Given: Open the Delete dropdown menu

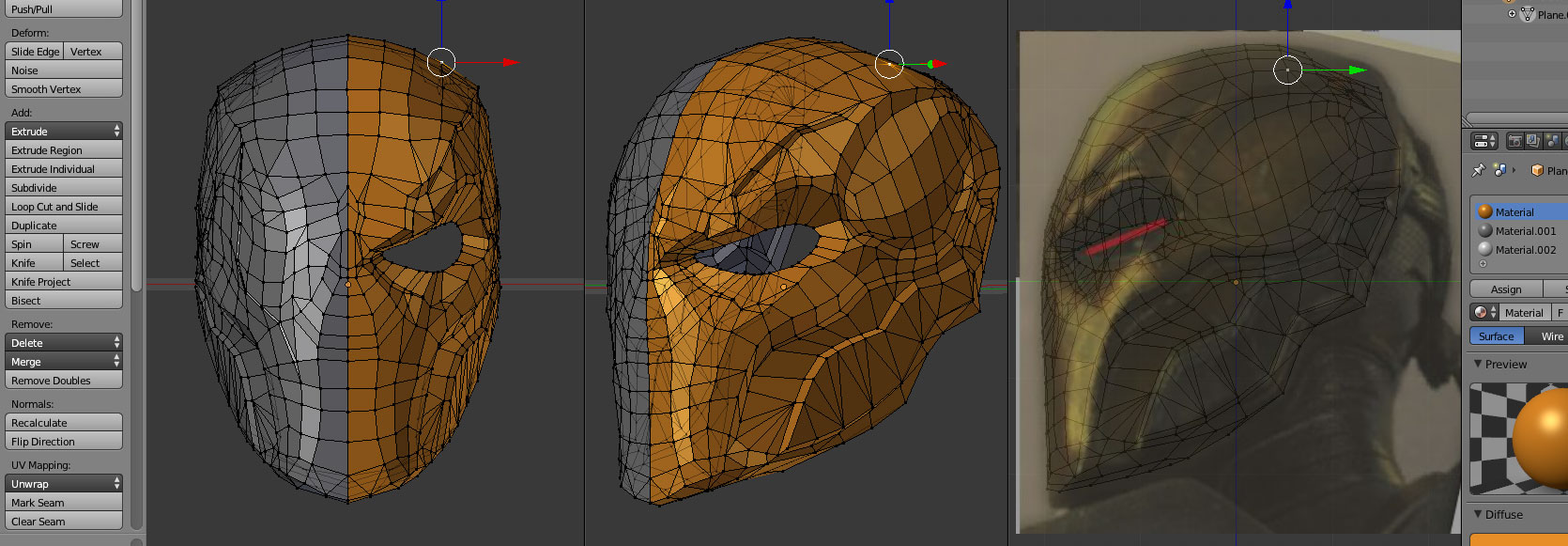Looking at the screenshot, I should (64, 342).
